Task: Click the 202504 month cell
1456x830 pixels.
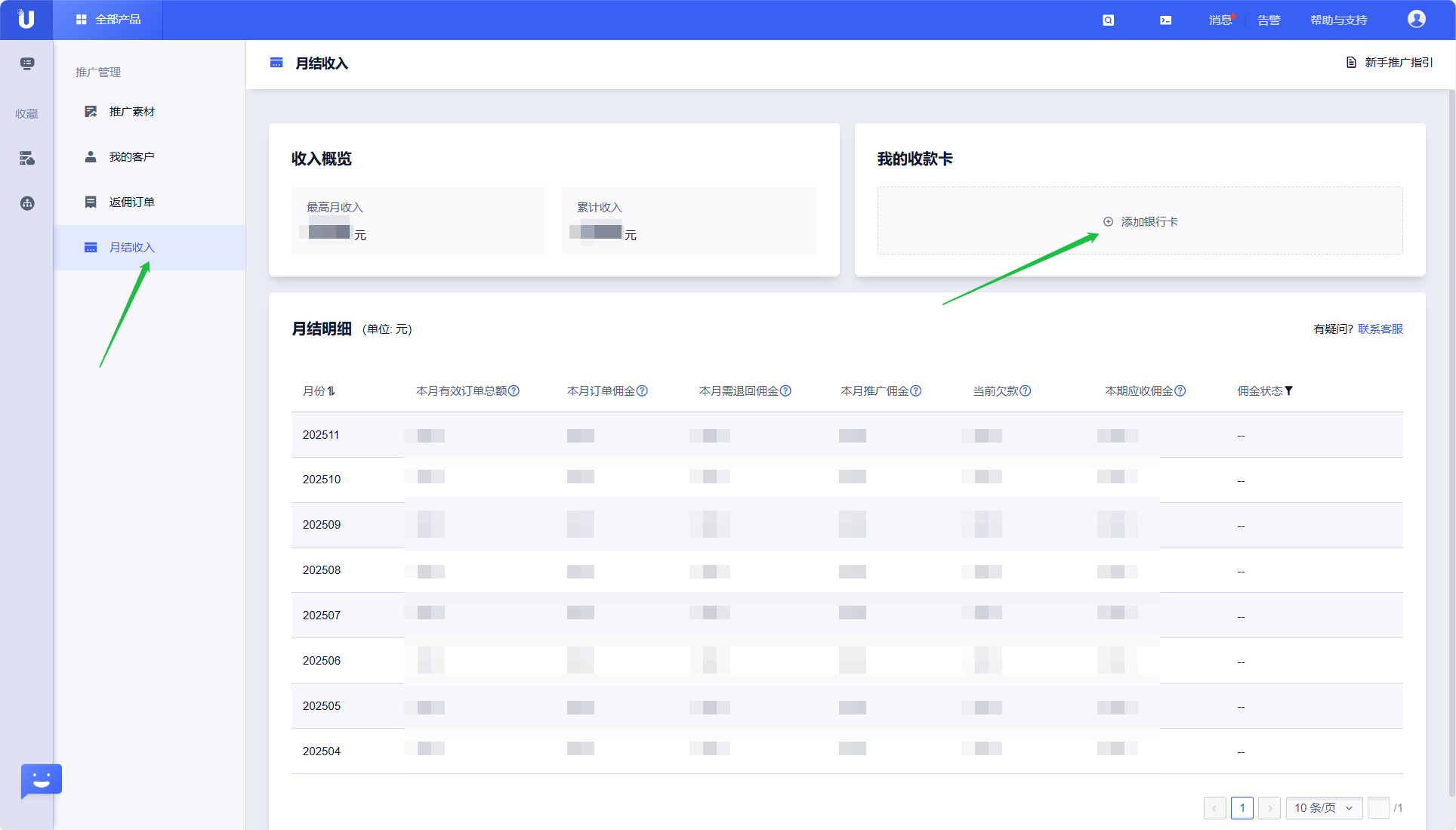Action: coord(322,751)
